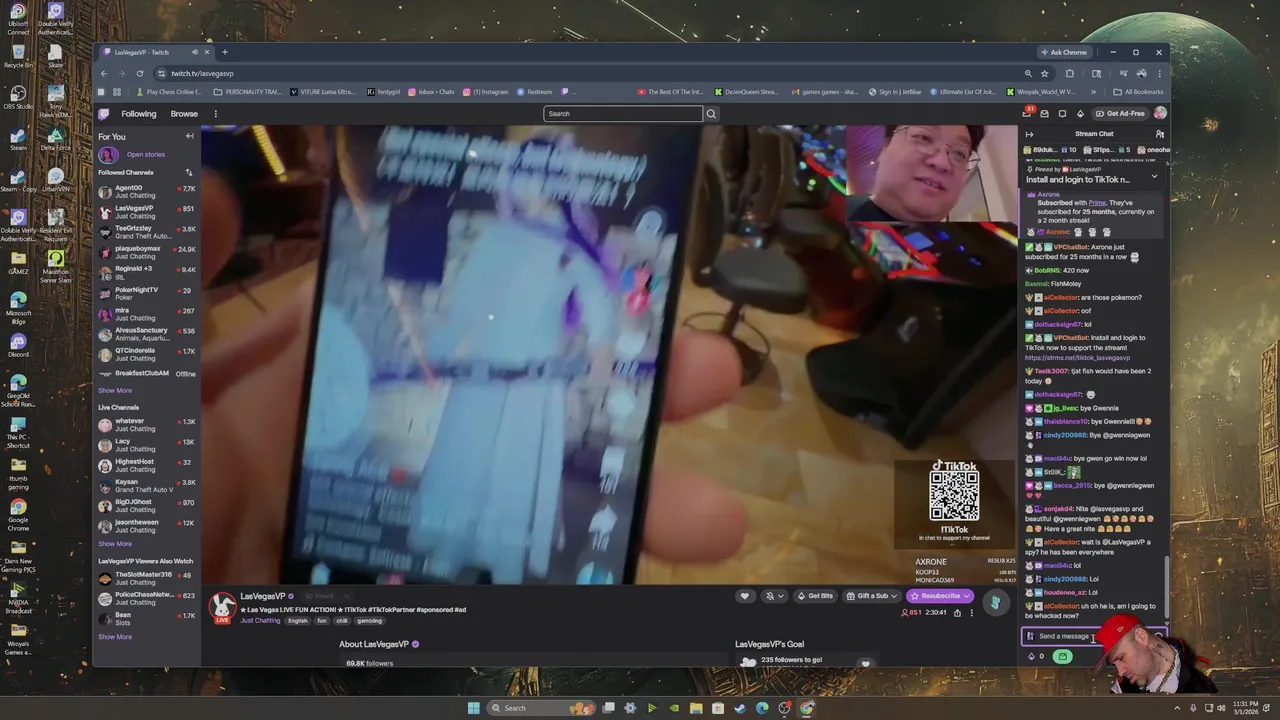Open the Twitch whispers icon
Screen dimensions: 1280x720
click(1062, 113)
